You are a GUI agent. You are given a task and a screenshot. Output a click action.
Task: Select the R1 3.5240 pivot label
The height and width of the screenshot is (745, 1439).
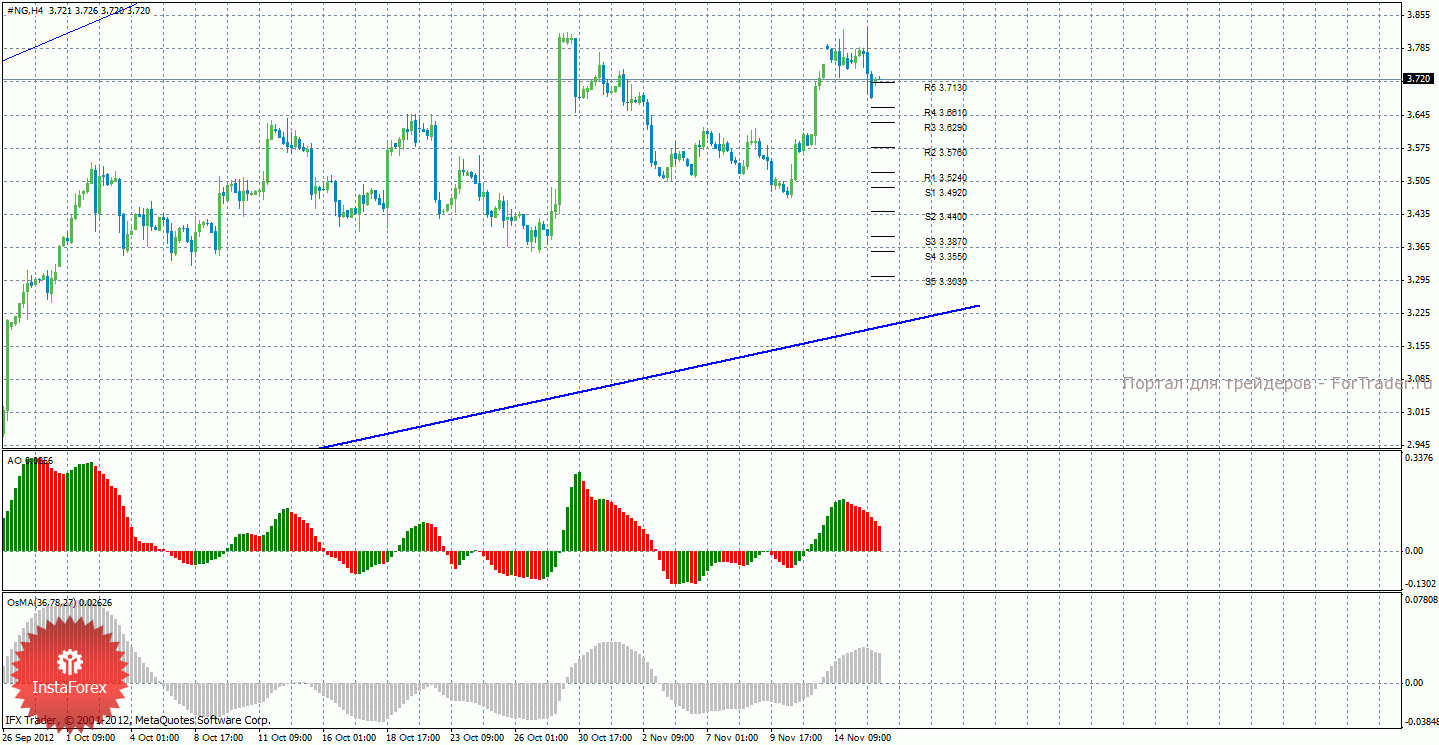click(x=945, y=178)
